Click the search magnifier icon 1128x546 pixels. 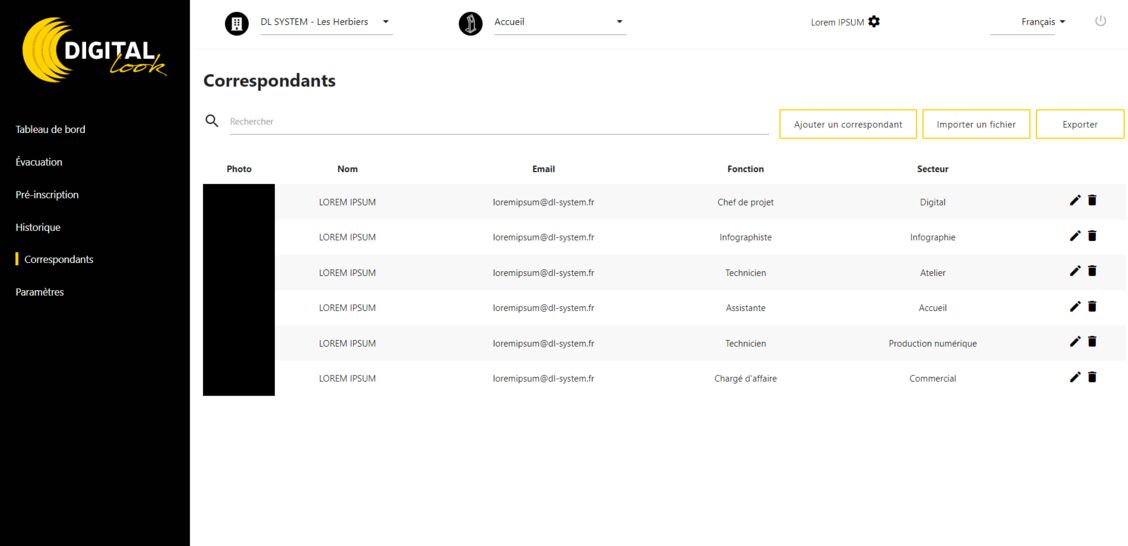point(212,121)
